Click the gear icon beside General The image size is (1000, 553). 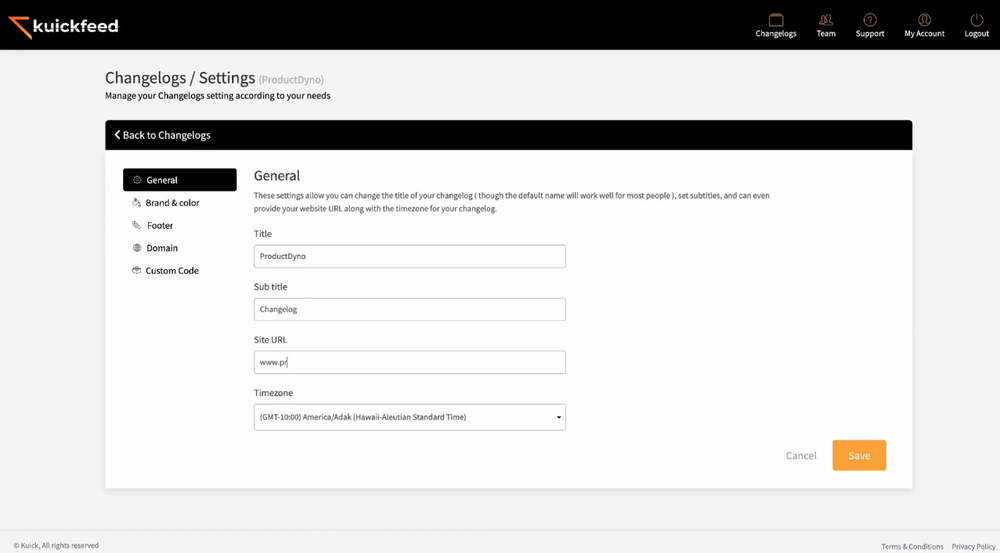pyautogui.click(x=136, y=180)
